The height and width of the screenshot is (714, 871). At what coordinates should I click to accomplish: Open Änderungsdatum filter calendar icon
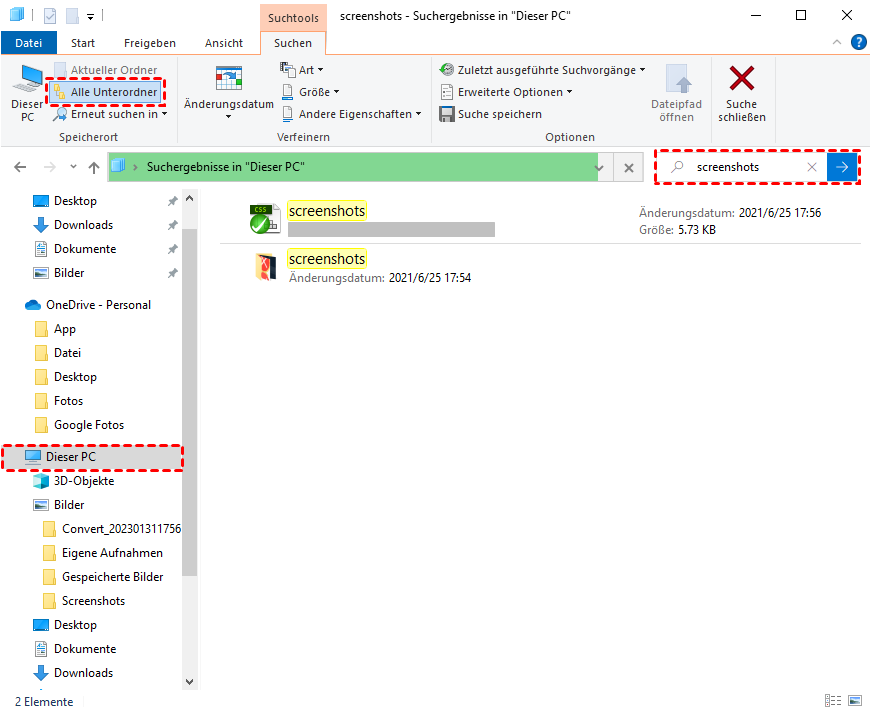(229, 78)
